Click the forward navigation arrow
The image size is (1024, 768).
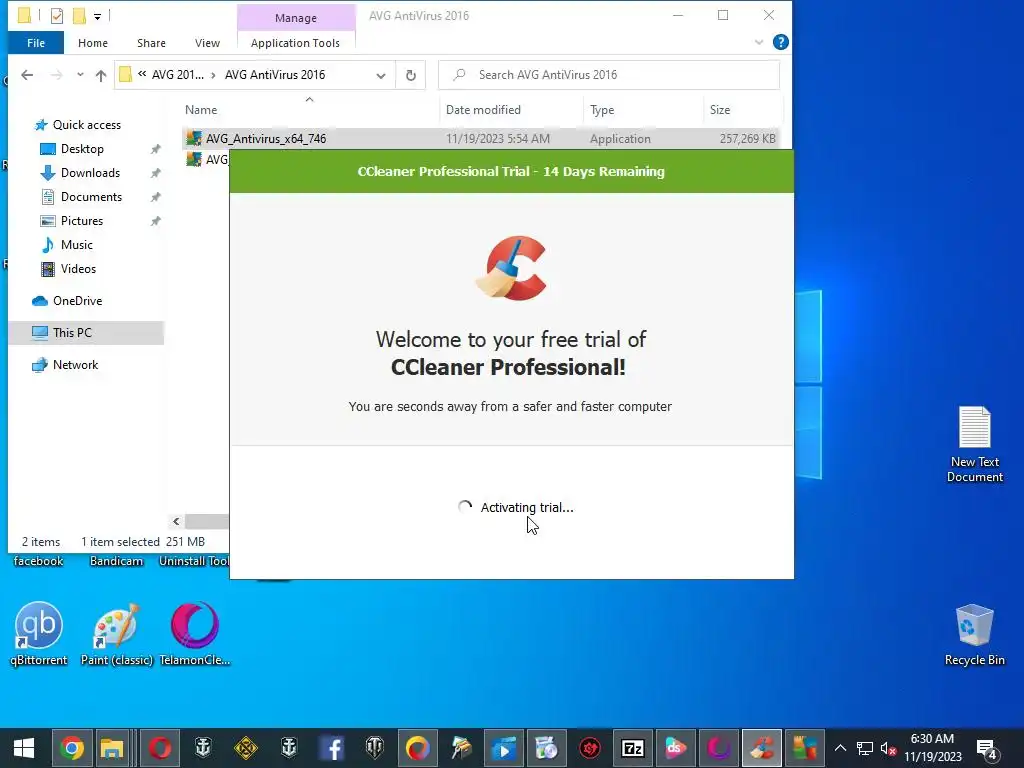coord(57,75)
